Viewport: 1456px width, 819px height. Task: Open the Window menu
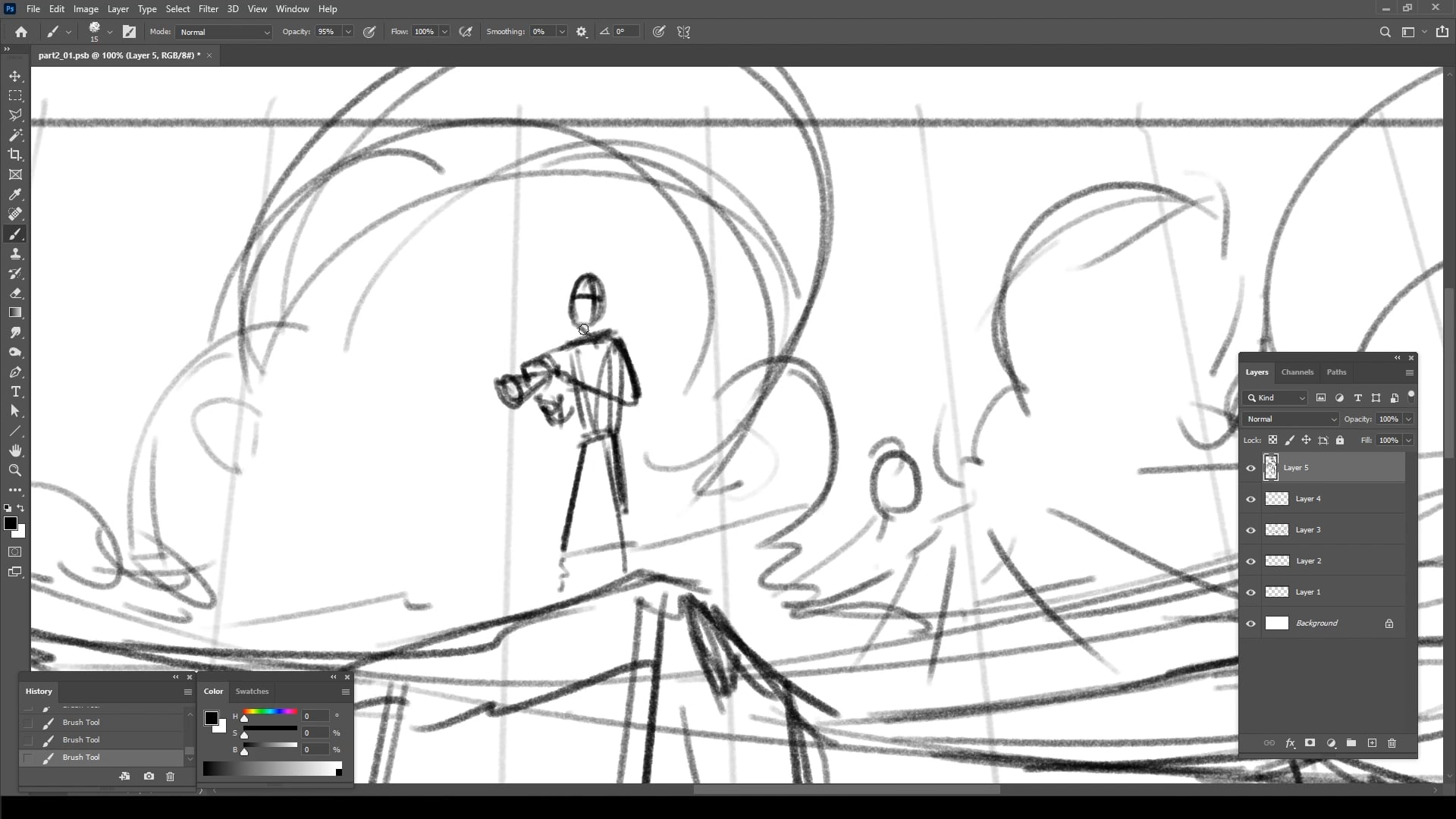pos(292,9)
